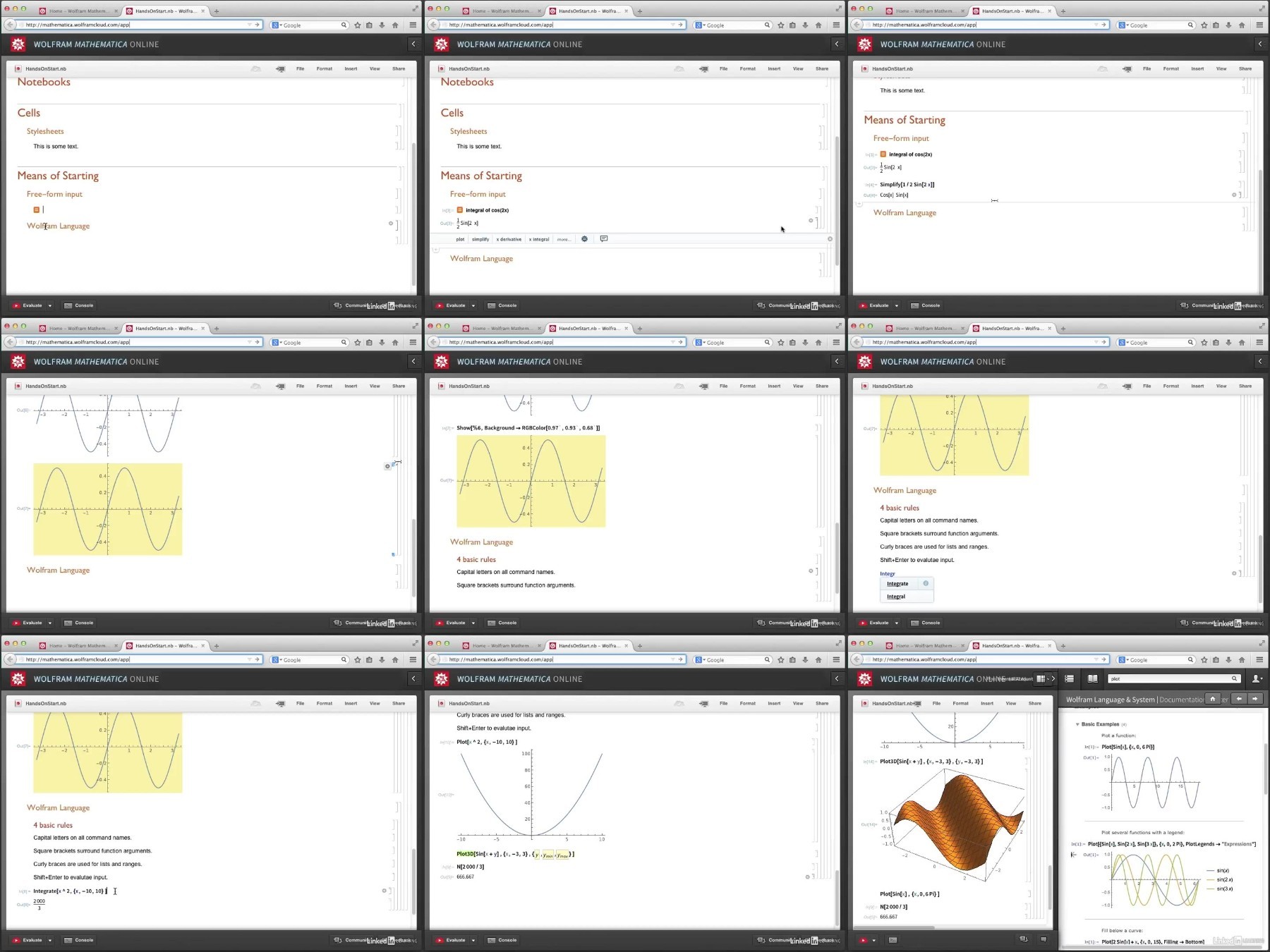Open Evaluate dropdown arrow in window with two sine plots

[49, 623]
